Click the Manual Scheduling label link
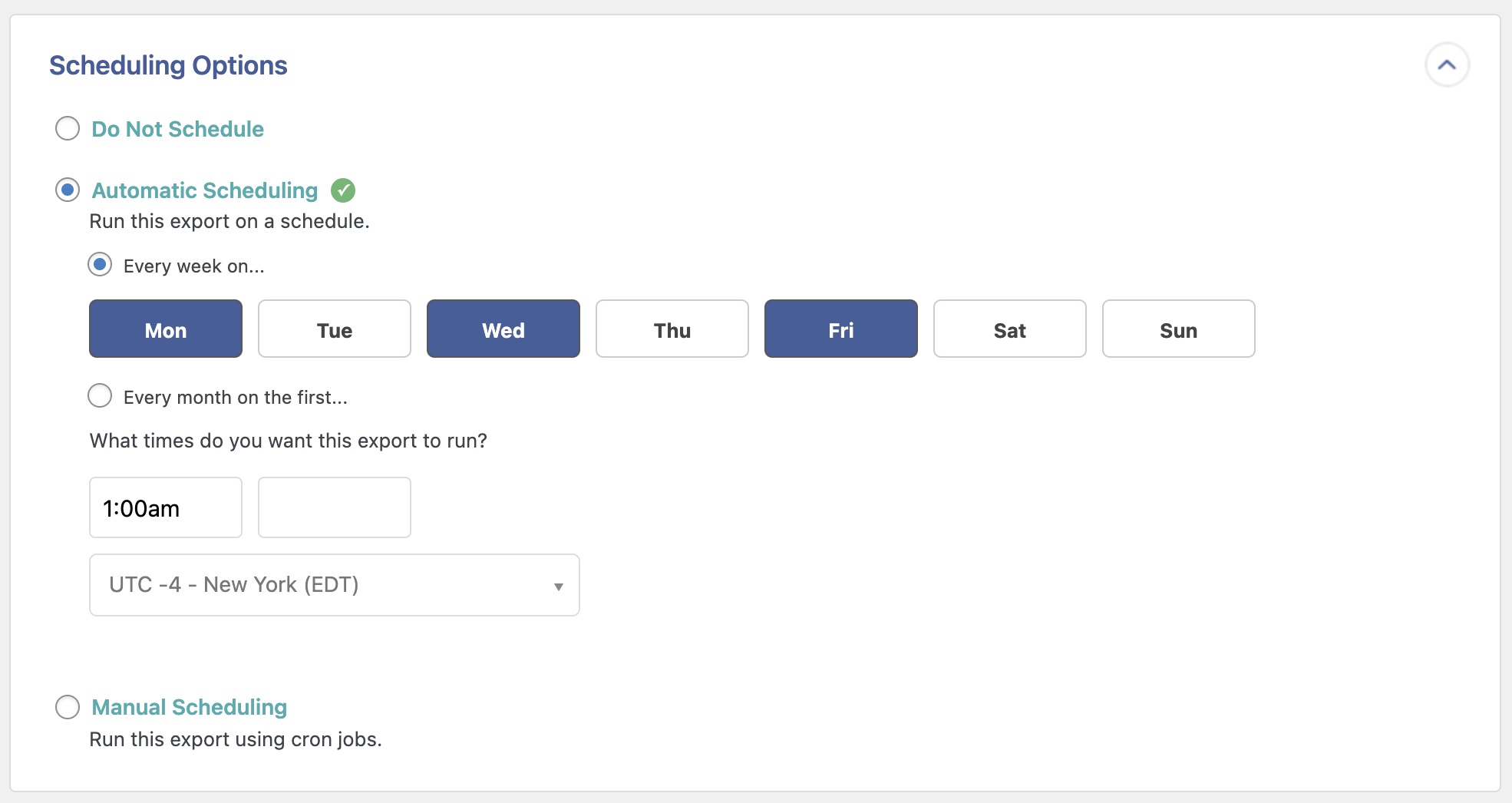 [x=189, y=707]
